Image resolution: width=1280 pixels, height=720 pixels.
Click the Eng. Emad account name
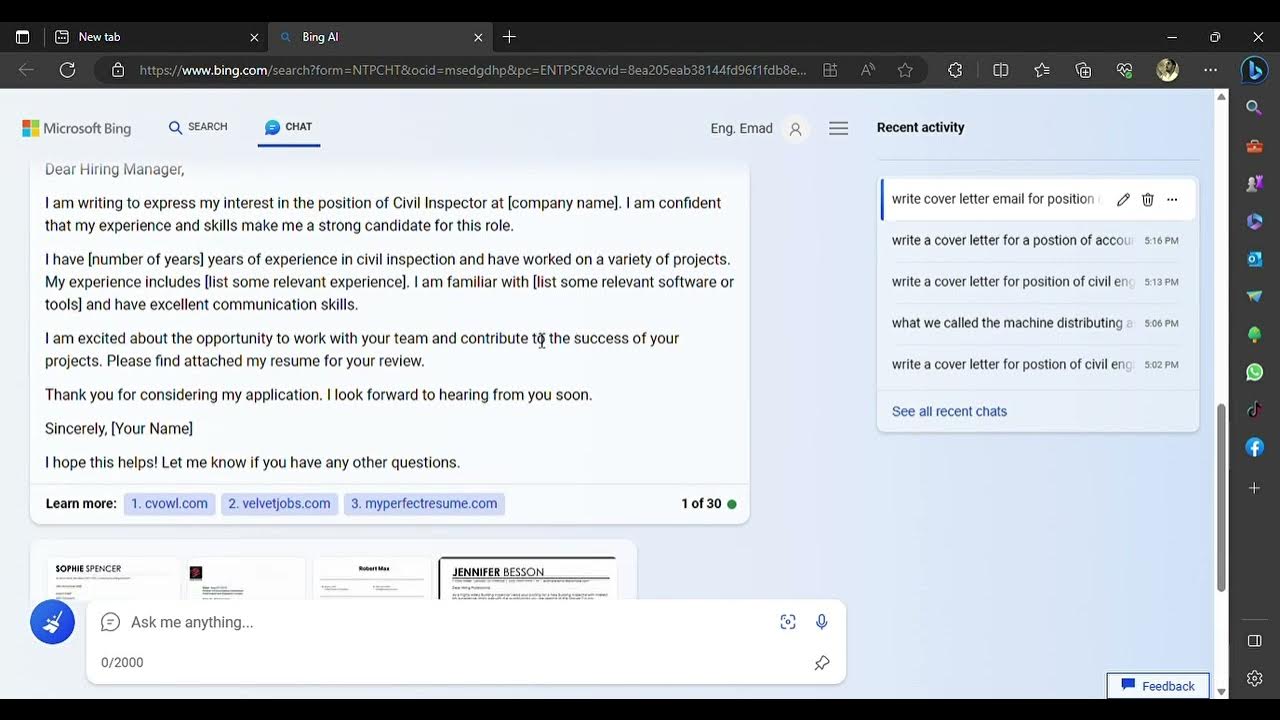(741, 128)
